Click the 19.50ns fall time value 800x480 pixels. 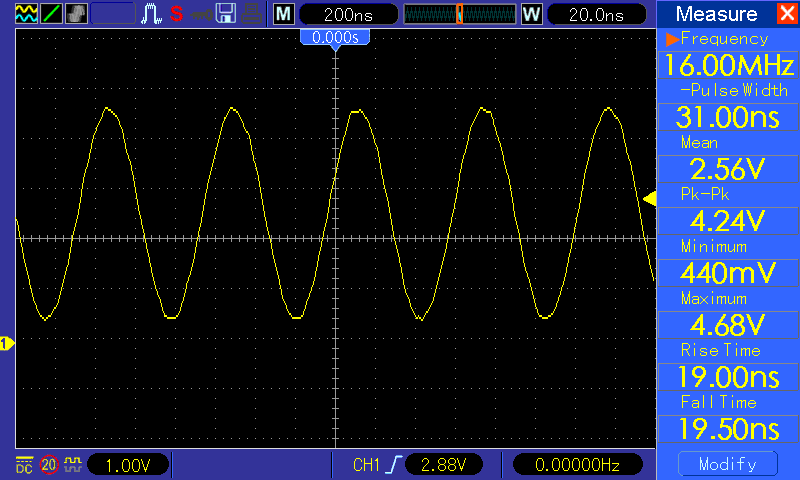[729, 429]
